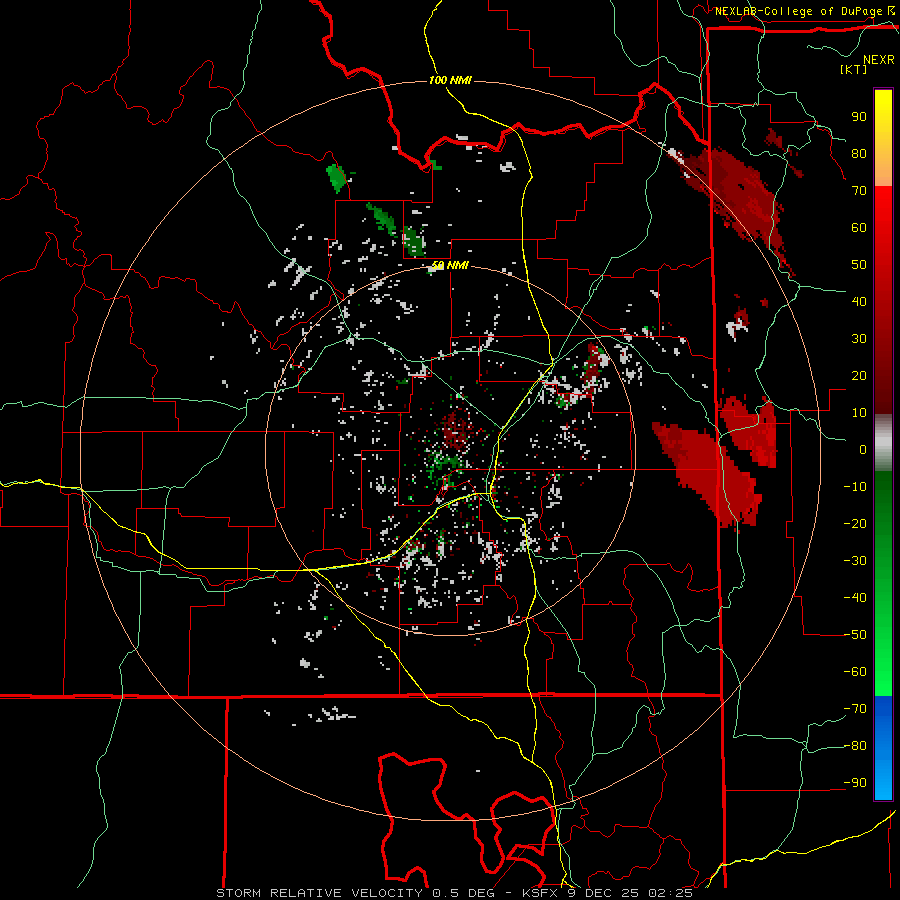Click the -40 scale label

click(x=855, y=598)
